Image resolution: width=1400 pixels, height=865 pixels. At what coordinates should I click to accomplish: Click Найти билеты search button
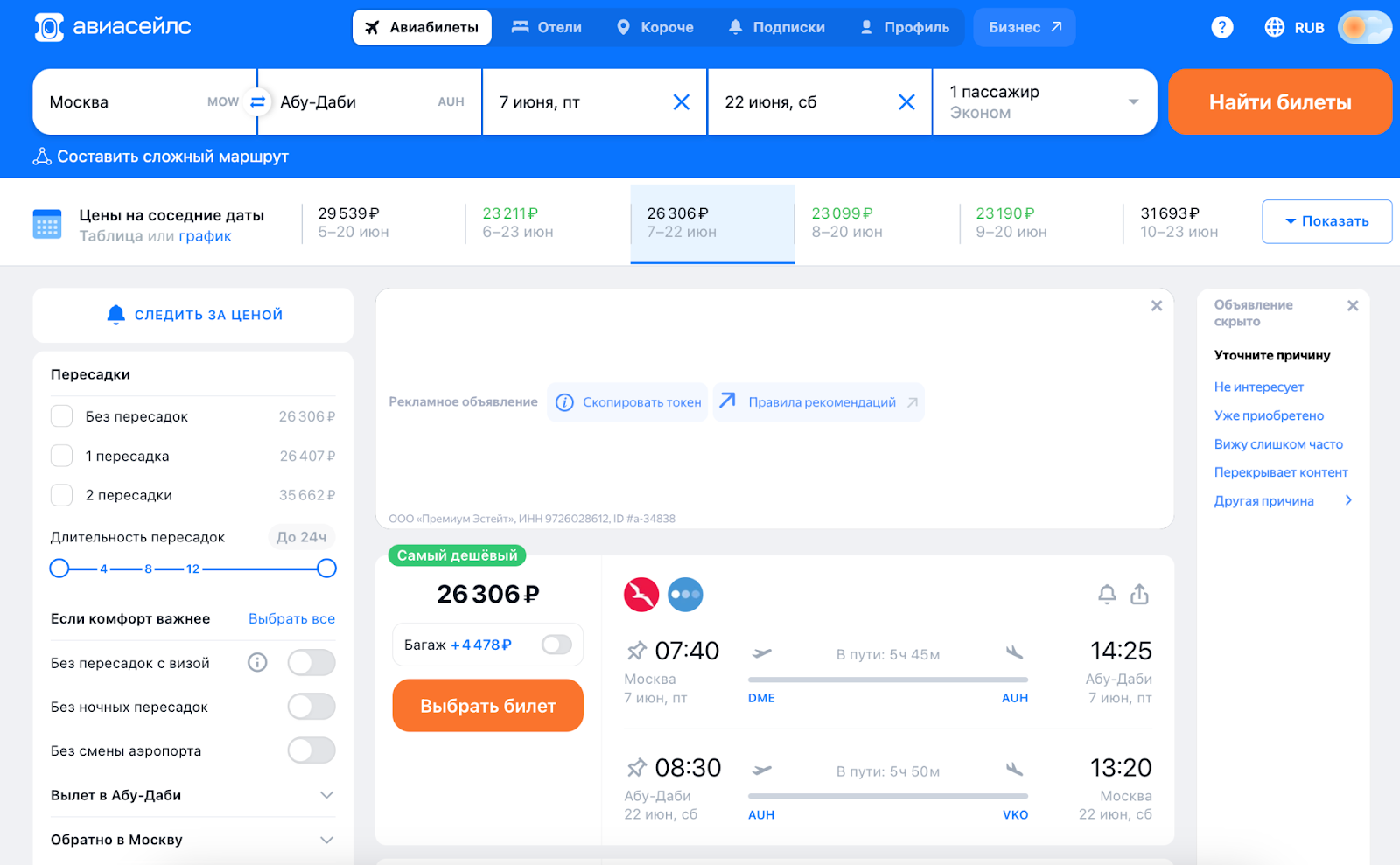click(1279, 102)
